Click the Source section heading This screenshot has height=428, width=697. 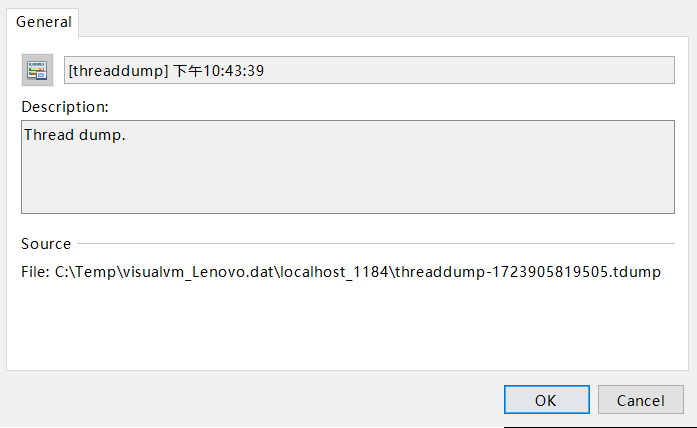pos(46,244)
